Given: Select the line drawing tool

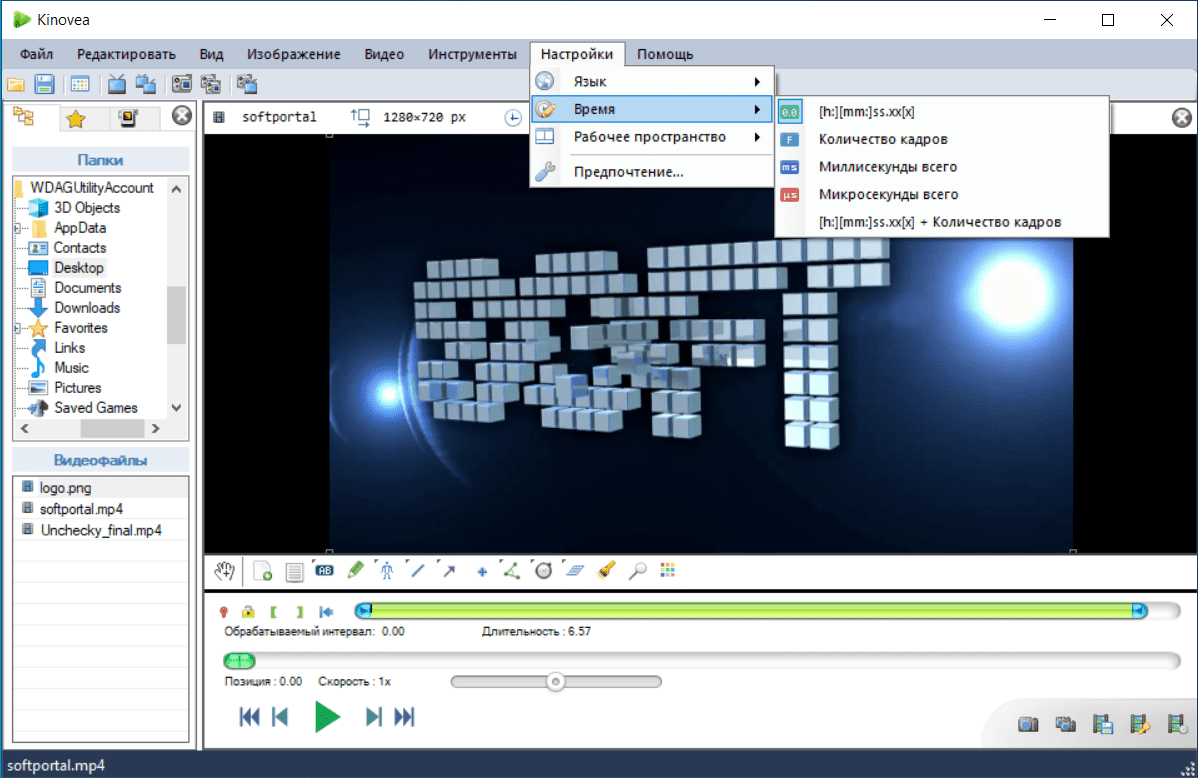Looking at the screenshot, I should pyautogui.click(x=417, y=569).
